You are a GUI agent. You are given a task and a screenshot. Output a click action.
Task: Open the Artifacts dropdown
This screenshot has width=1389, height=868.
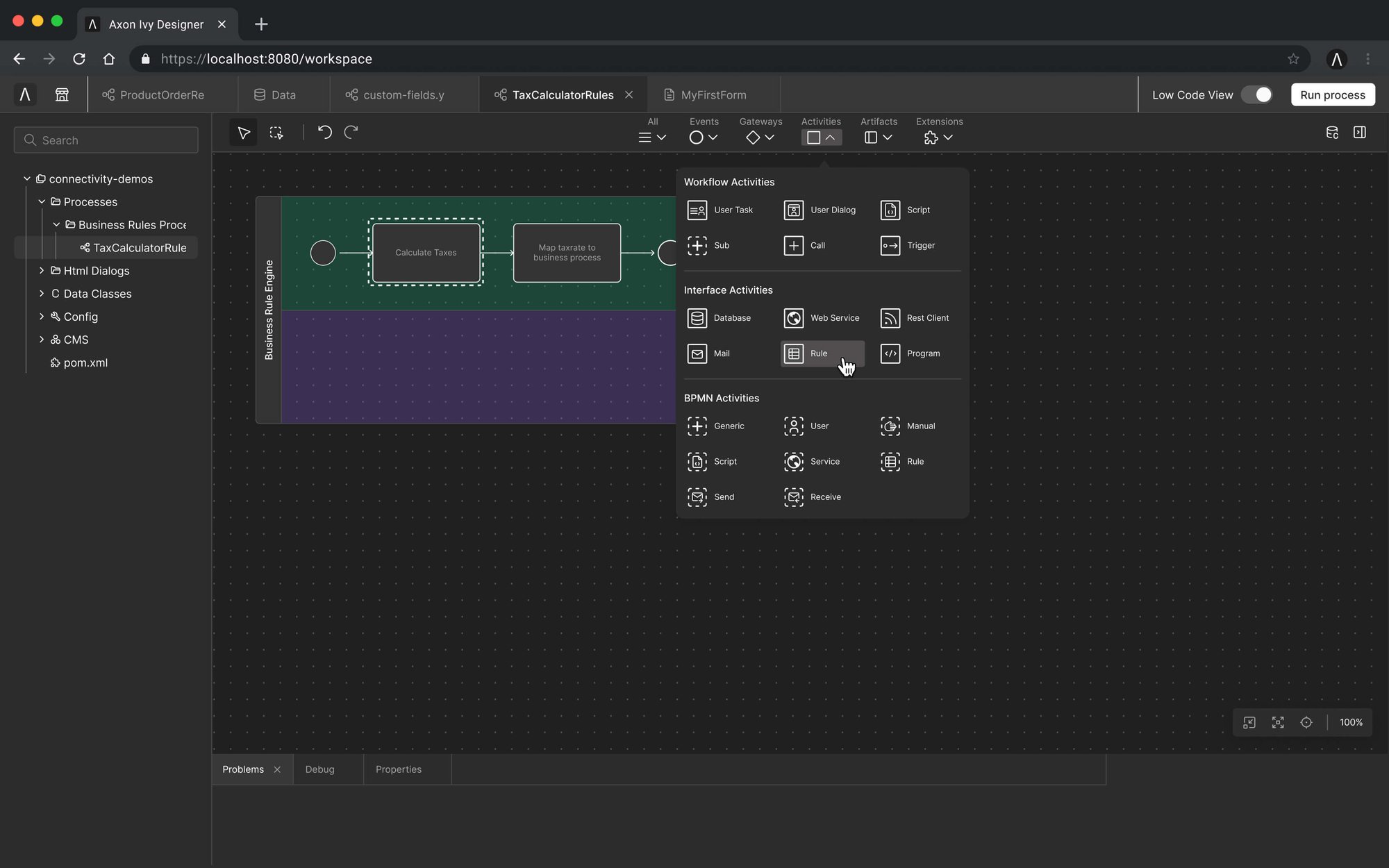tap(879, 137)
